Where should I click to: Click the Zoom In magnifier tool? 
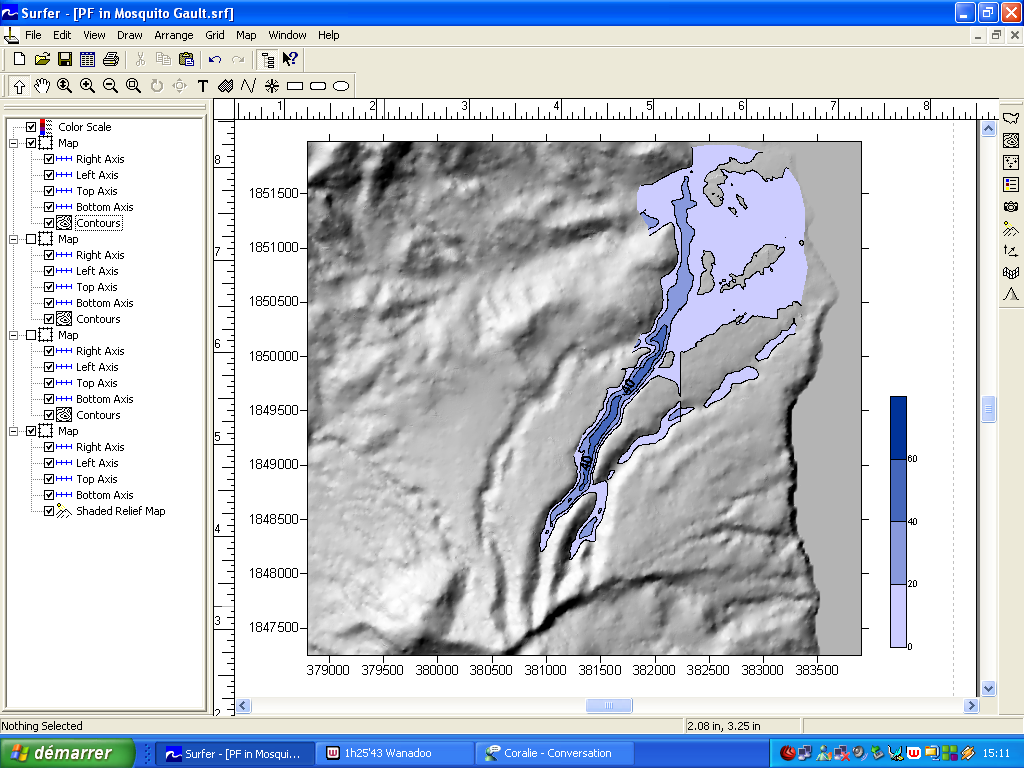[x=87, y=86]
